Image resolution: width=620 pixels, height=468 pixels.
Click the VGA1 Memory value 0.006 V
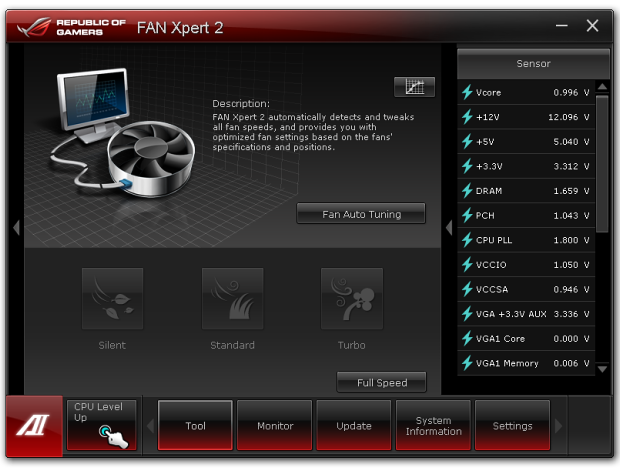571,363
